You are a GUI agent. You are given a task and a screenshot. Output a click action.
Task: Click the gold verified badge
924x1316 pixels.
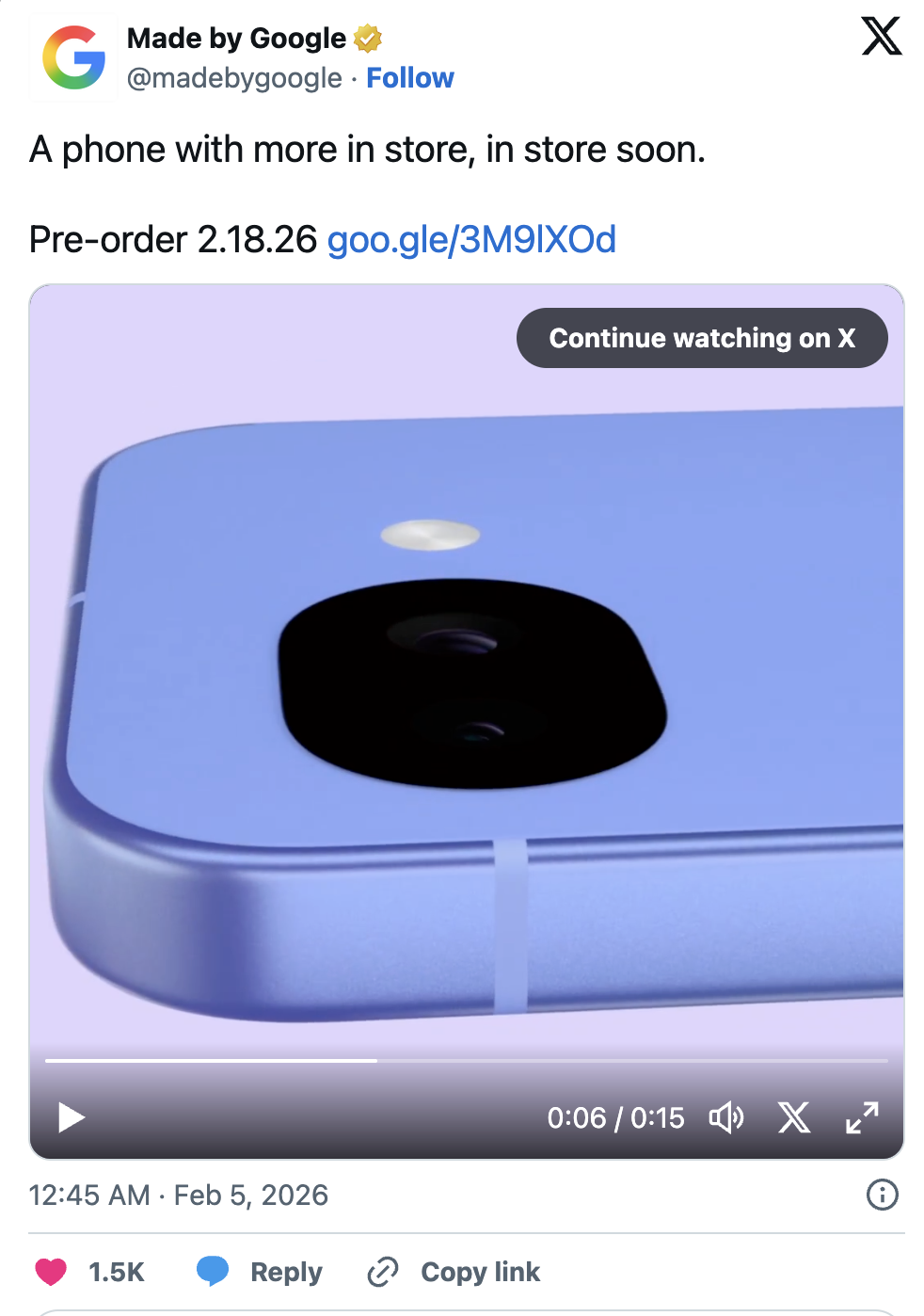click(x=368, y=39)
